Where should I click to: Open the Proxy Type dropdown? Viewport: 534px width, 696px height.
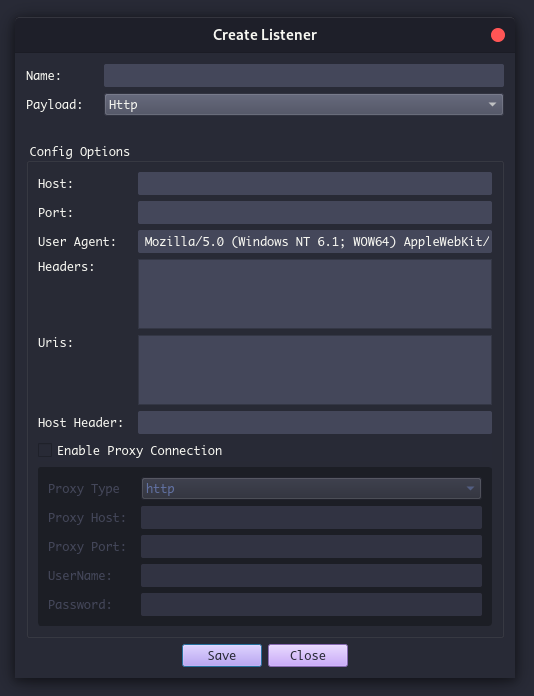(311, 488)
